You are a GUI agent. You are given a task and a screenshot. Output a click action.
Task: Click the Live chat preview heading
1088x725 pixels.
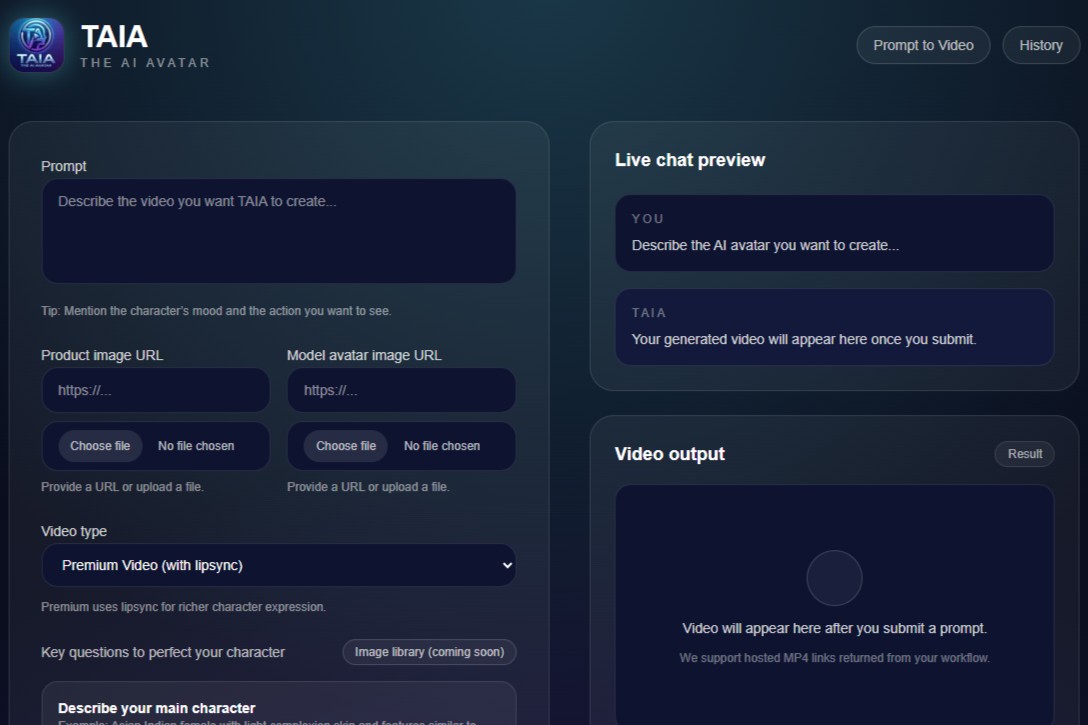[x=690, y=160]
